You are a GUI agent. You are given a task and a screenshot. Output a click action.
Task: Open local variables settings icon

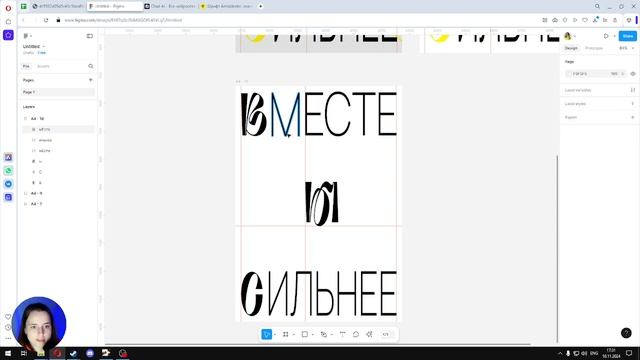[x=633, y=90]
